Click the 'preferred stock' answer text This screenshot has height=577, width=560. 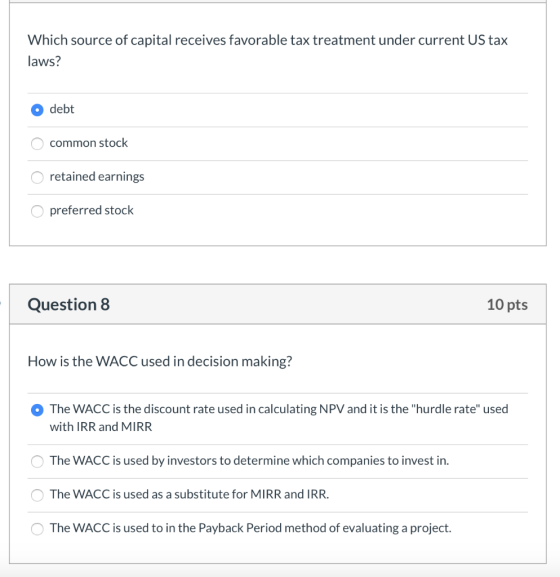[92, 210]
